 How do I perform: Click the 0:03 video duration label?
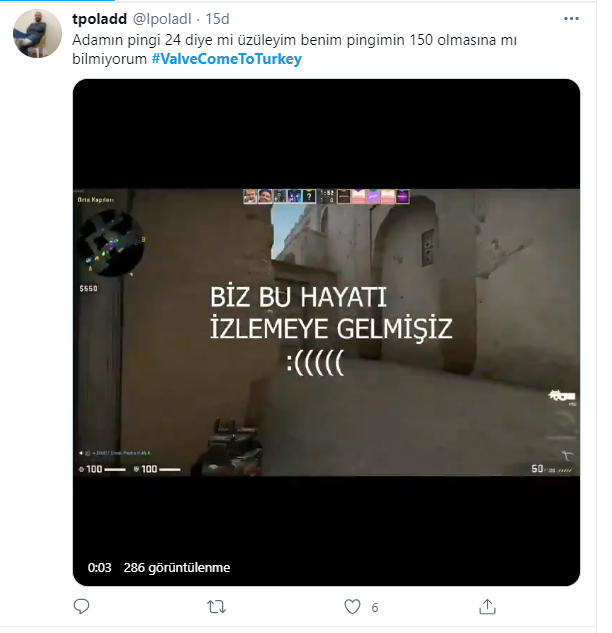coord(99,568)
